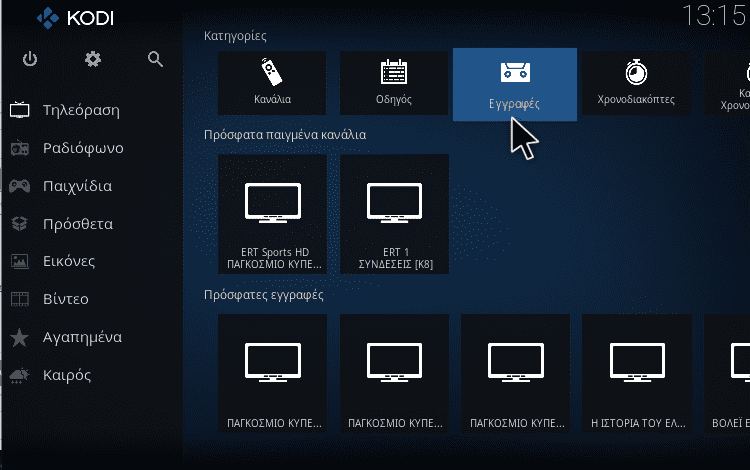Open the power menu icon
This screenshot has height=470, width=750.
(x=30, y=59)
